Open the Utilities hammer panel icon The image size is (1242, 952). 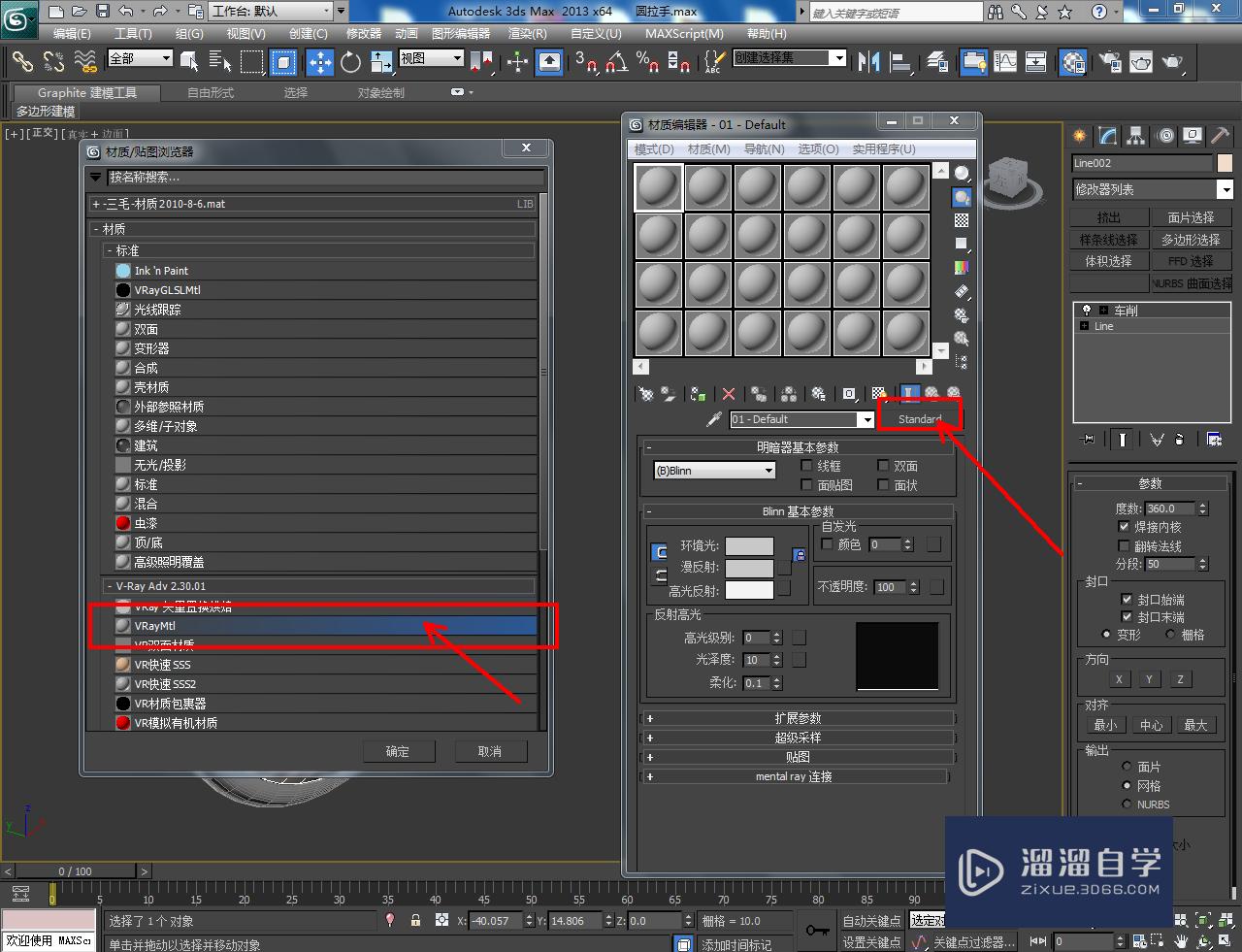click(x=1221, y=136)
